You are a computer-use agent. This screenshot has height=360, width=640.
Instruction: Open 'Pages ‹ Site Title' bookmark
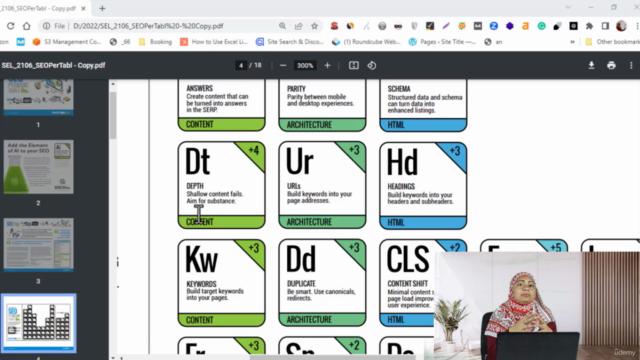pyautogui.click(x=442, y=42)
